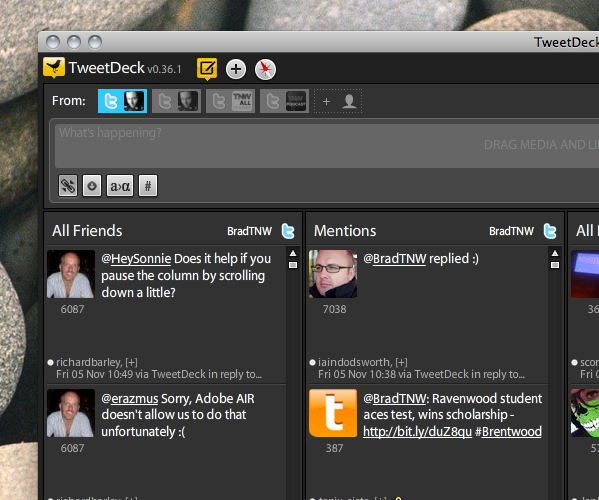The height and width of the screenshot is (500, 599).
Task: Add a new account with plus-person button
Action: click(x=338, y=101)
